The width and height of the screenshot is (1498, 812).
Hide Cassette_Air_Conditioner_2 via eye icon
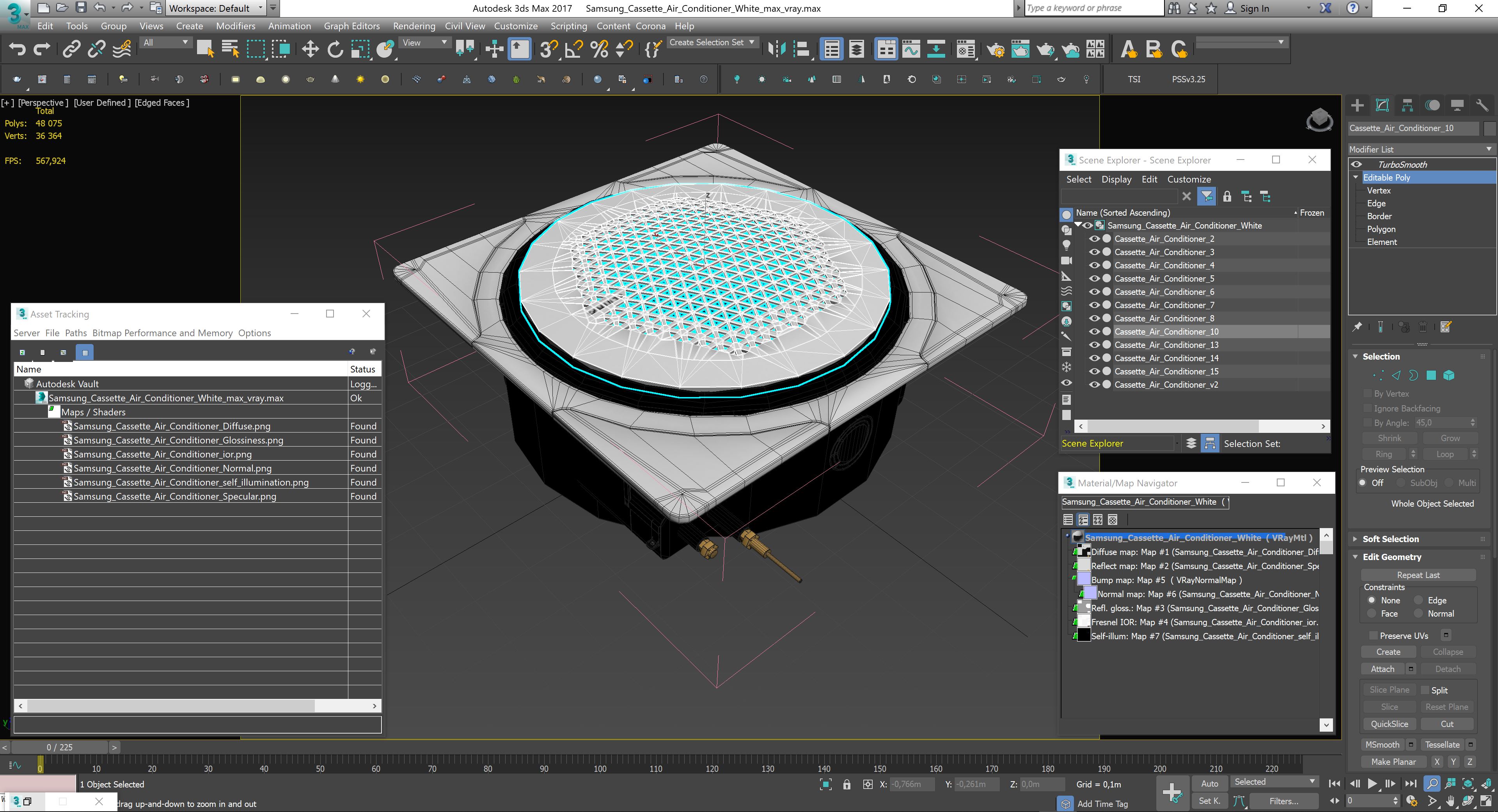pos(1094,239)
